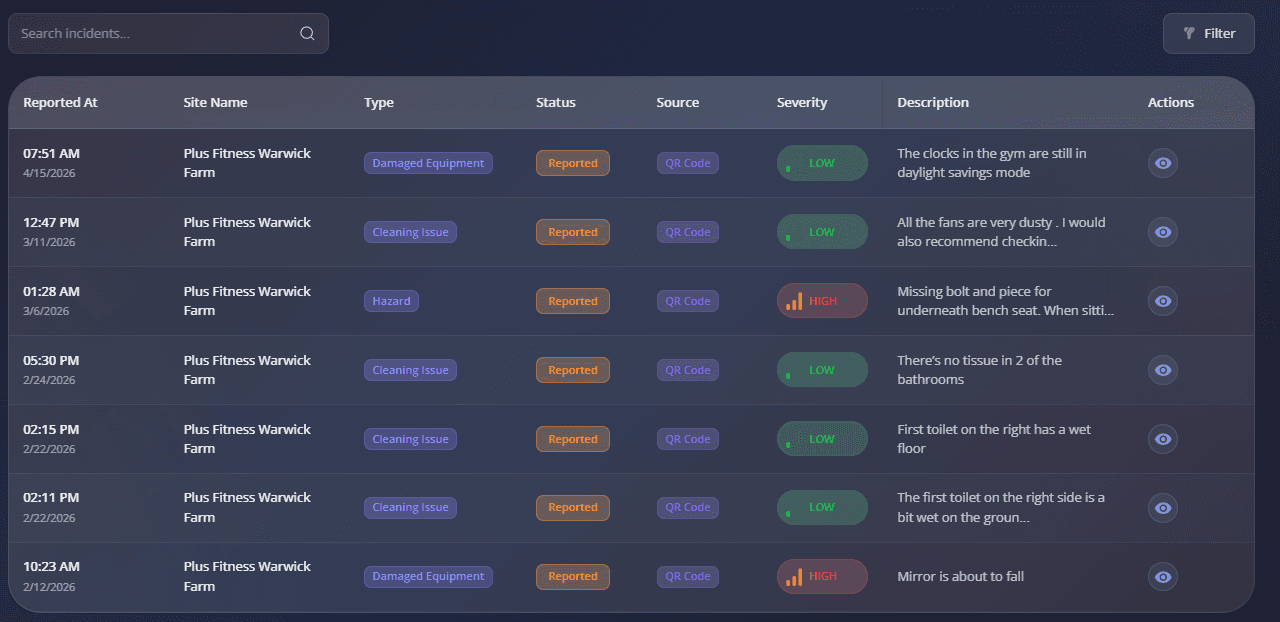This screenshot has height=622, width=1280.
Task: Click the Status column header
Action: pos(556,102)
